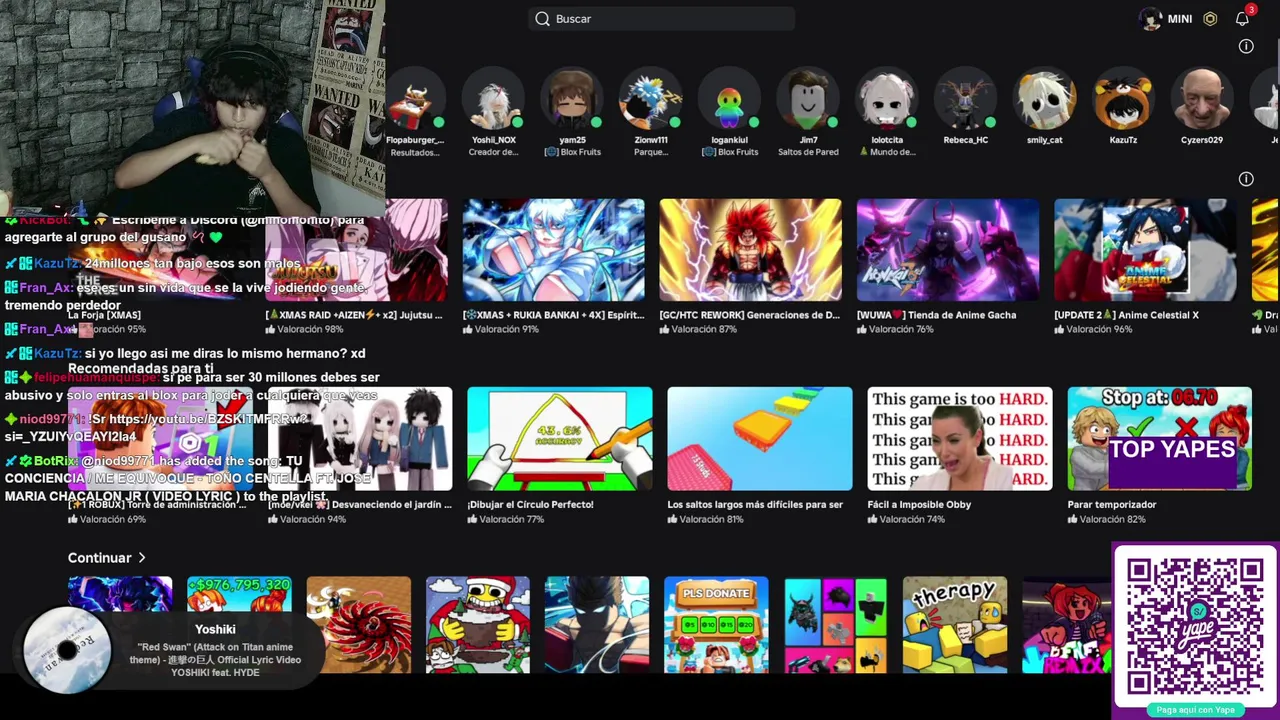Open friend smily_cat avatar
Image resolution: width=1280 pixels, height=720 pixels.
click(1044, 99)
